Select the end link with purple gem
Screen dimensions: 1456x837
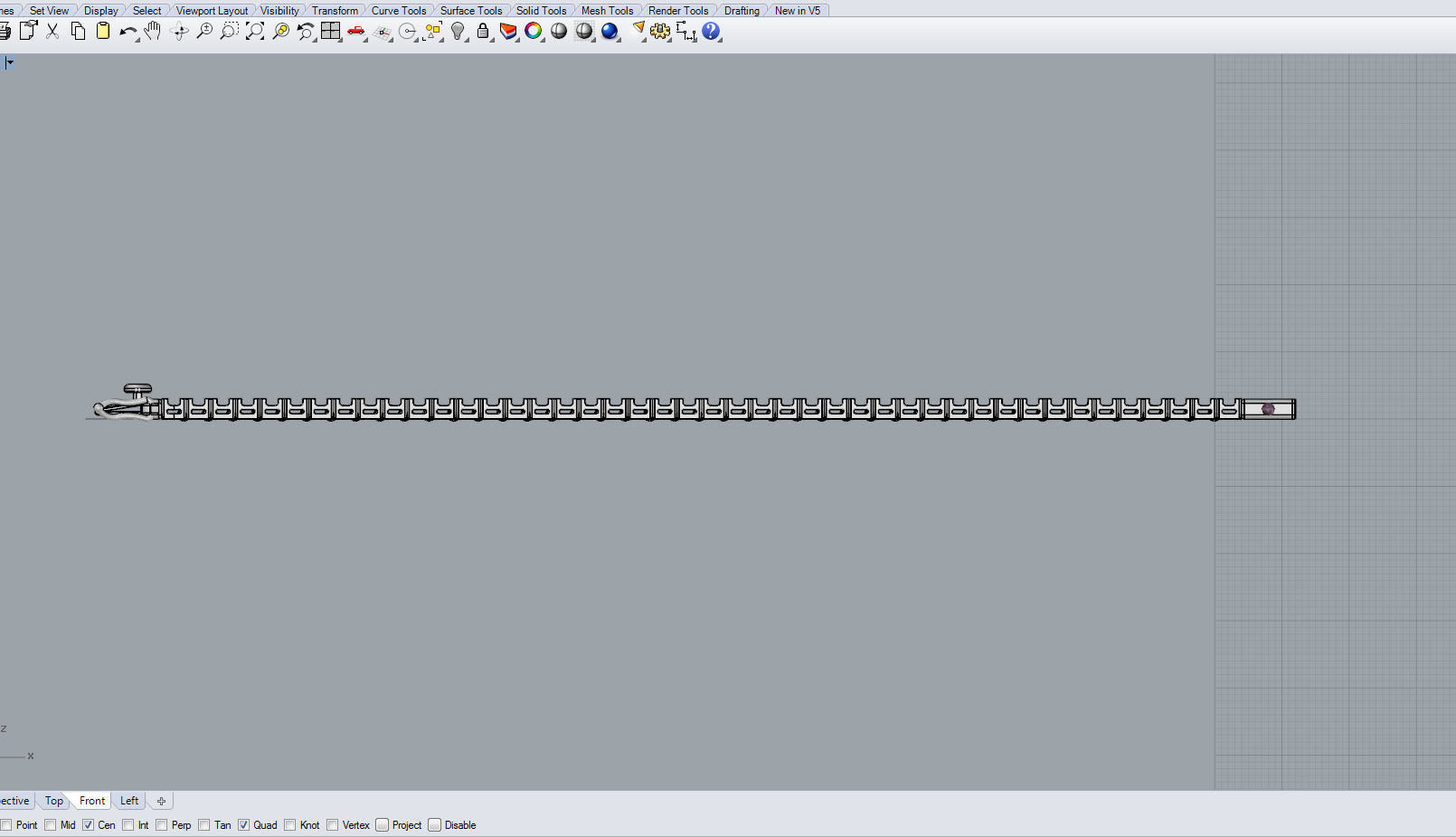[1269, 409]
